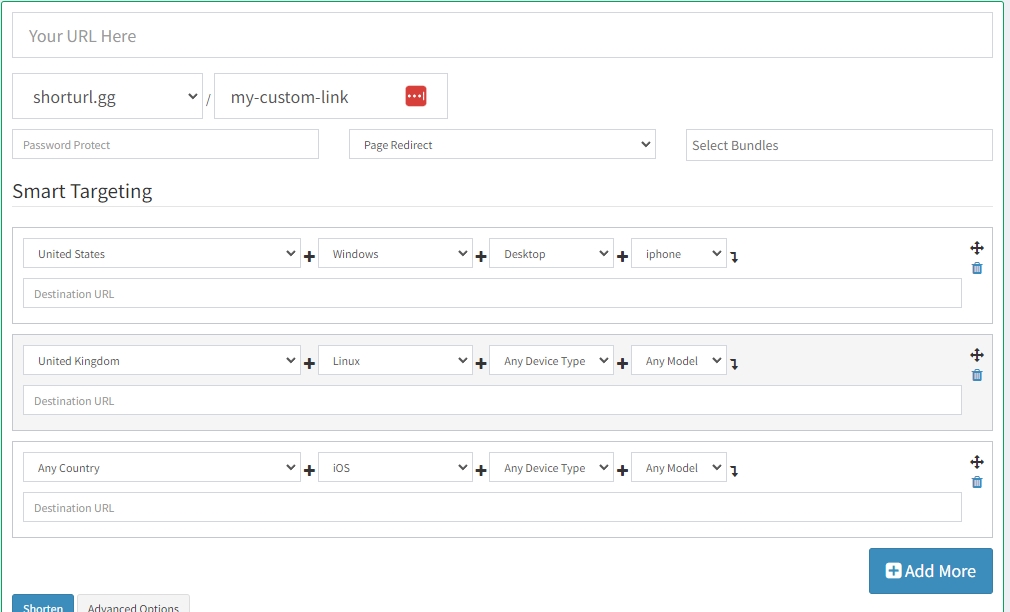Open the Page Redirect dropdown

(502, 144)
